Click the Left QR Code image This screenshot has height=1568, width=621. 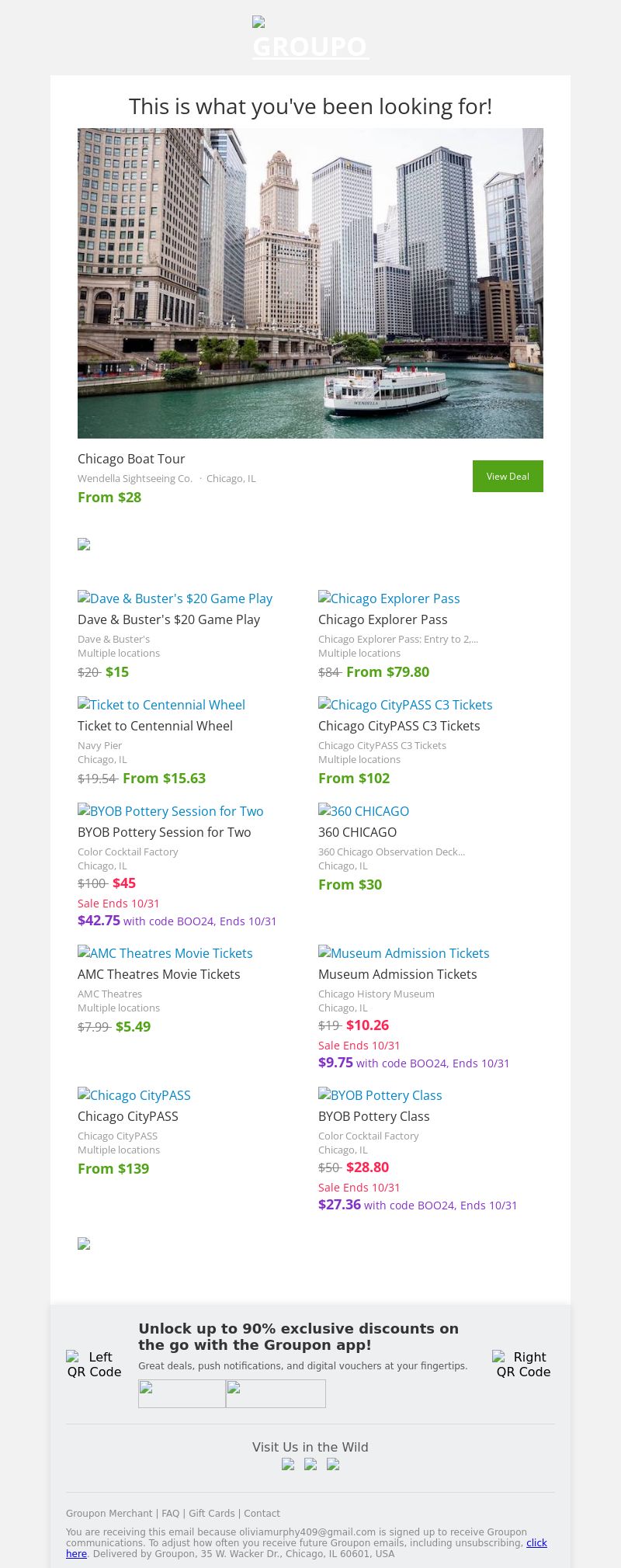(94, 1364)
